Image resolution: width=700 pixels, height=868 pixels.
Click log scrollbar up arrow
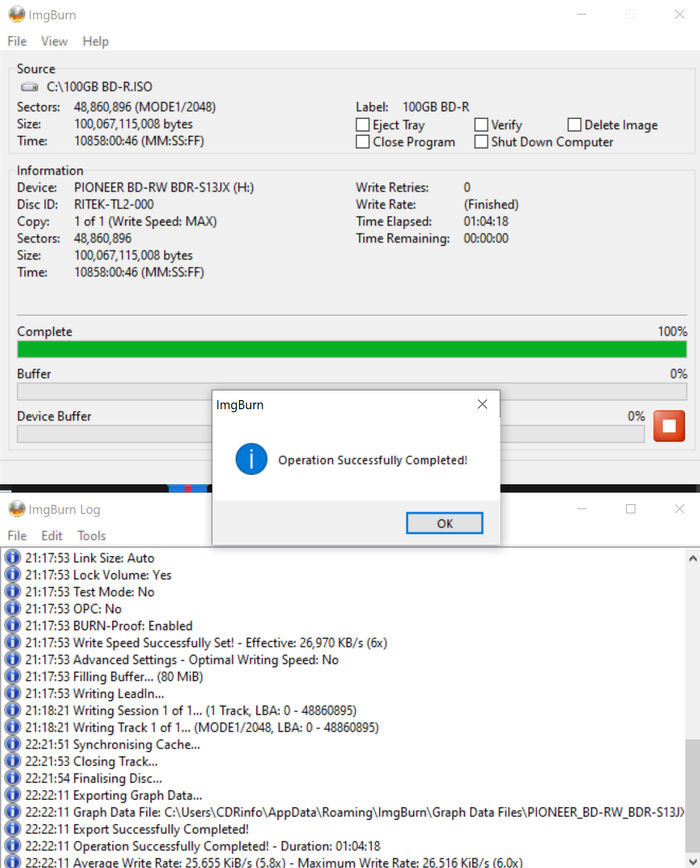[692, 559]
